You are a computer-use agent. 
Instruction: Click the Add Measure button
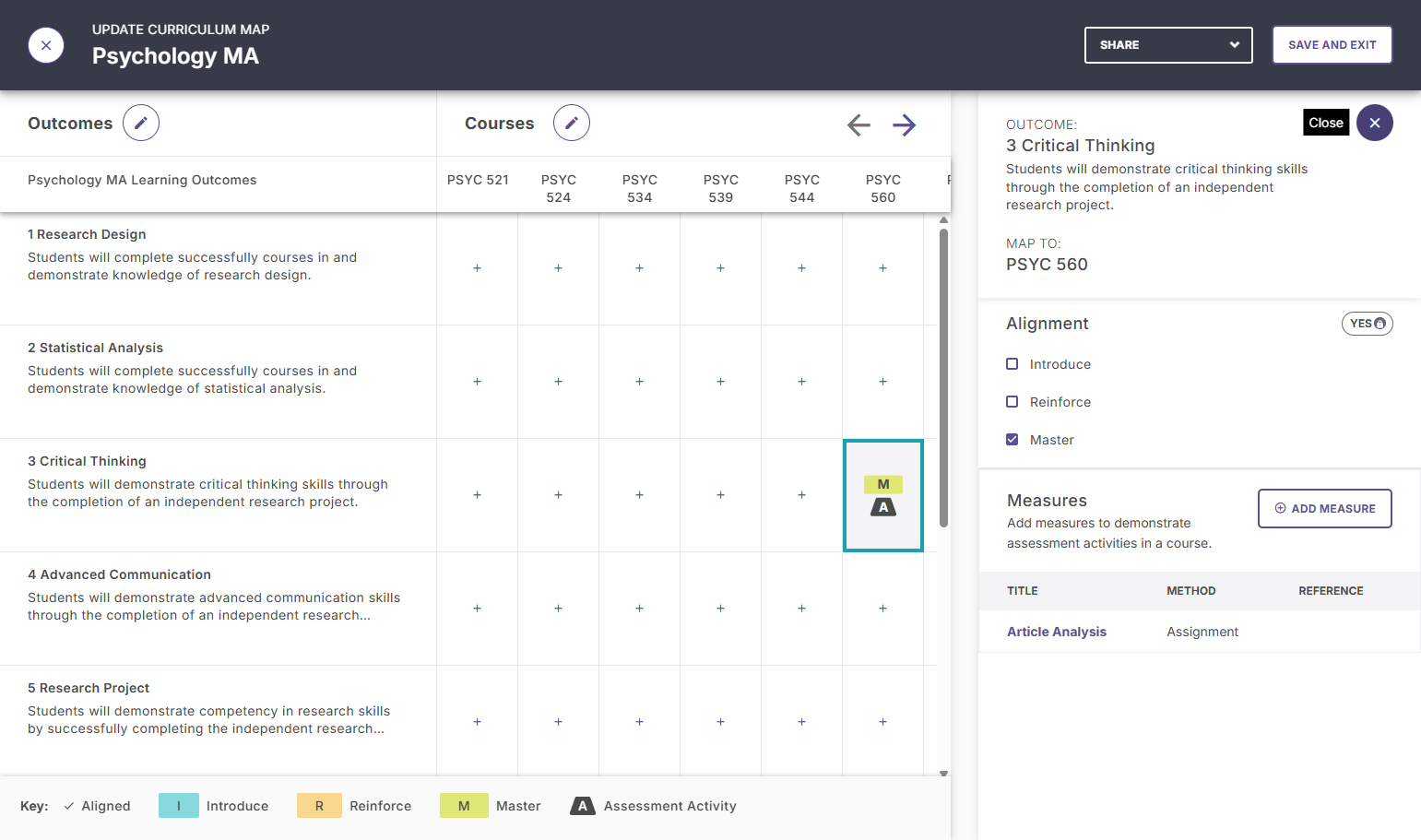pyautogui.click(x=1324, y=509)
